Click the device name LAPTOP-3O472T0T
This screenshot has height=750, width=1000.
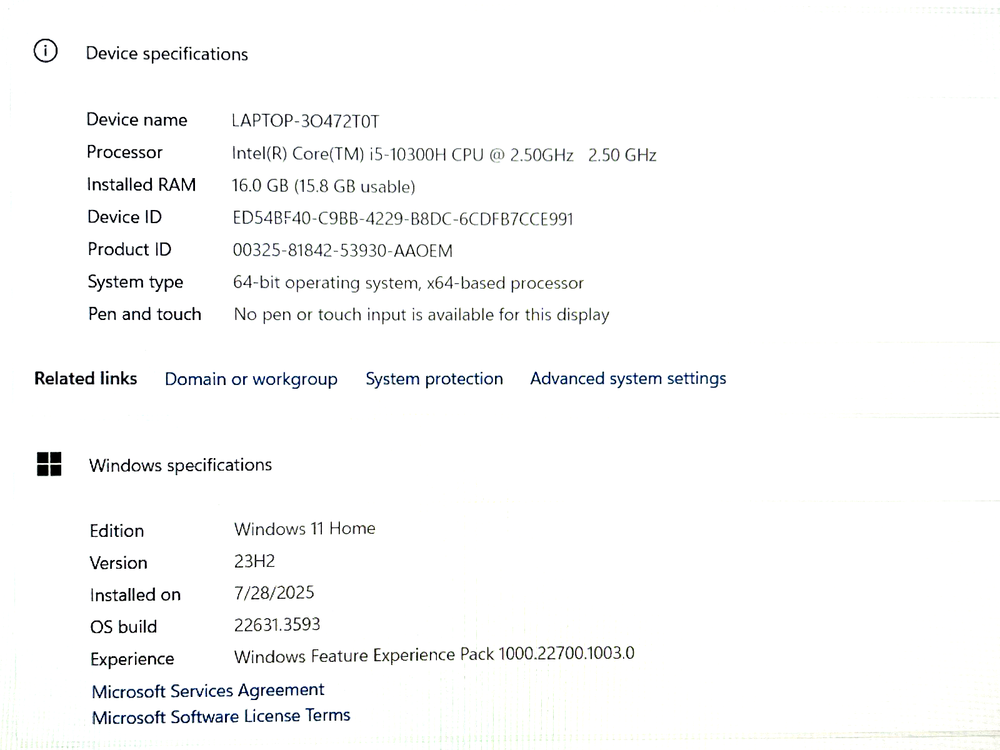tap(306, 121)
